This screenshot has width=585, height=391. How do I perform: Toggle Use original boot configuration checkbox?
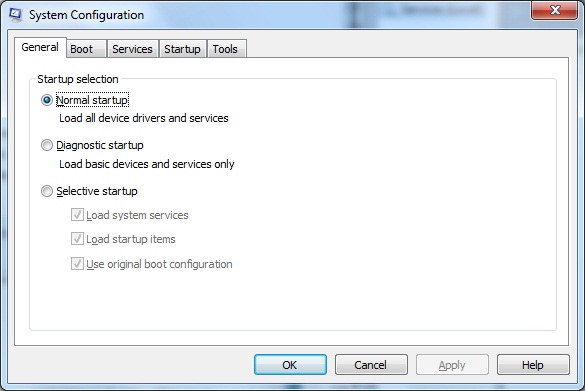click(x=77, y=264)
